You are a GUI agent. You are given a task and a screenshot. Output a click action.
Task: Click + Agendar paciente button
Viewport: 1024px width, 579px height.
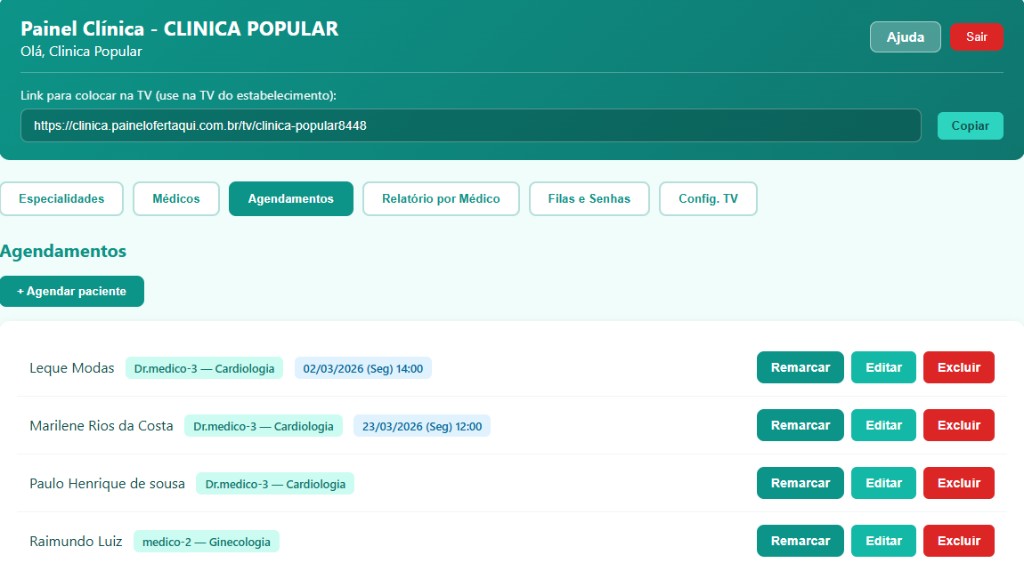point(72,291)
